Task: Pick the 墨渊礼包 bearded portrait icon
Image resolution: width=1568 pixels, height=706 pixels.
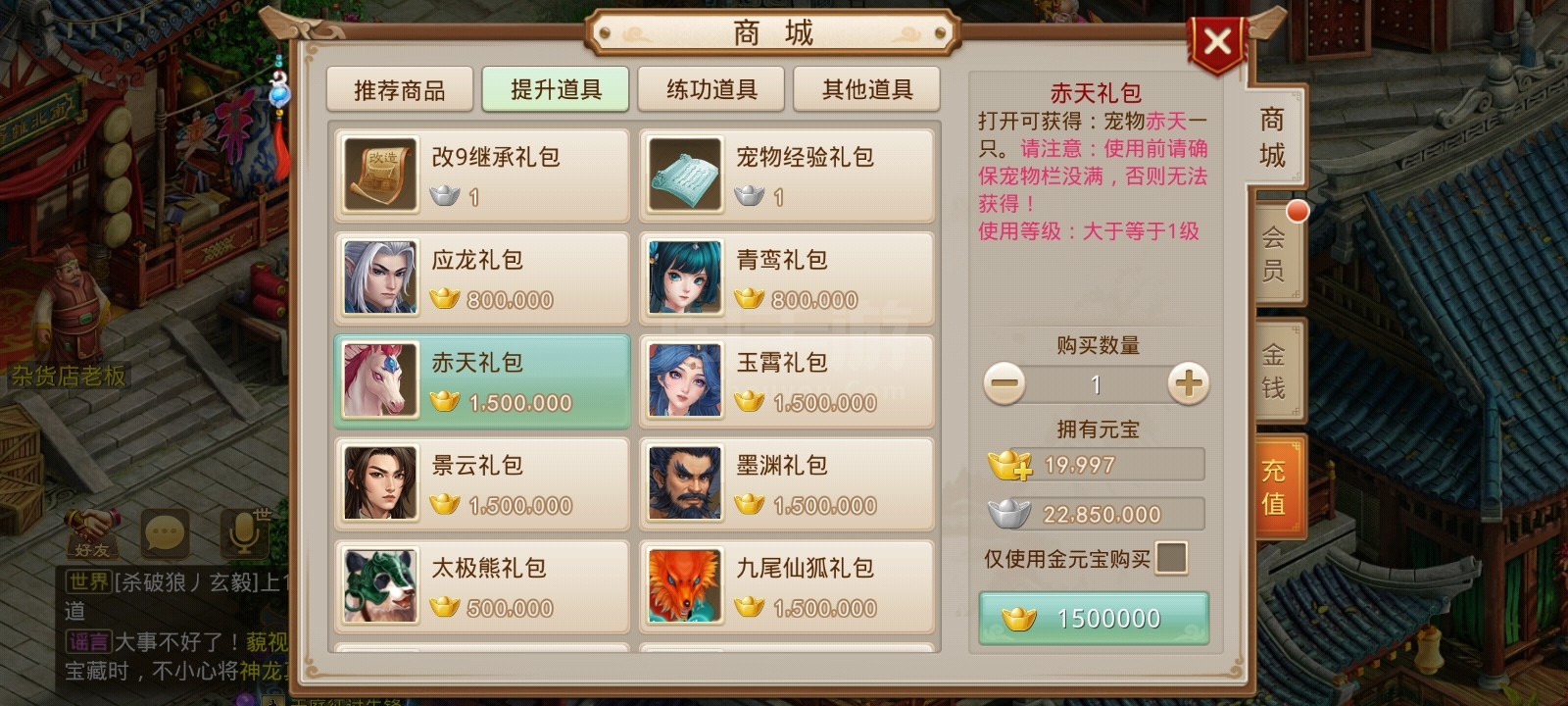Action: coord(685,484)
